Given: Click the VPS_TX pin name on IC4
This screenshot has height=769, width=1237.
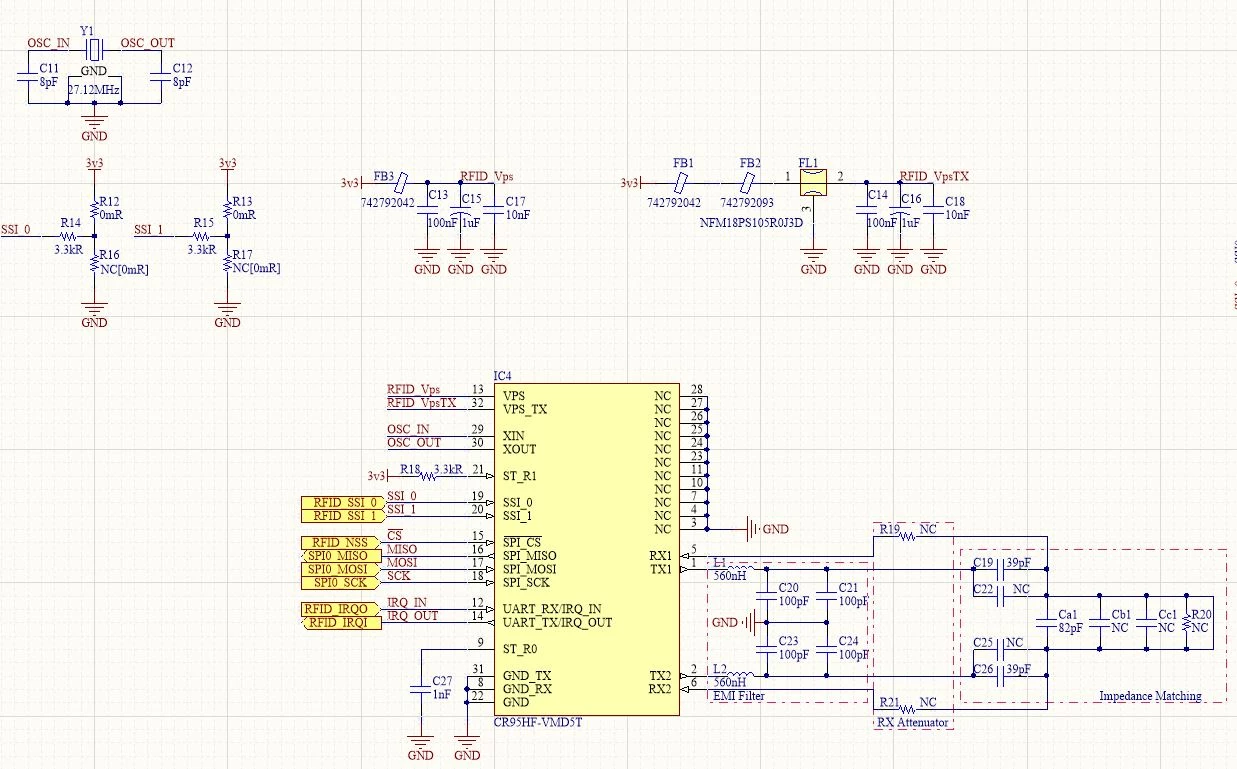Looking at the screenshot, I should (x=525, y=410).
